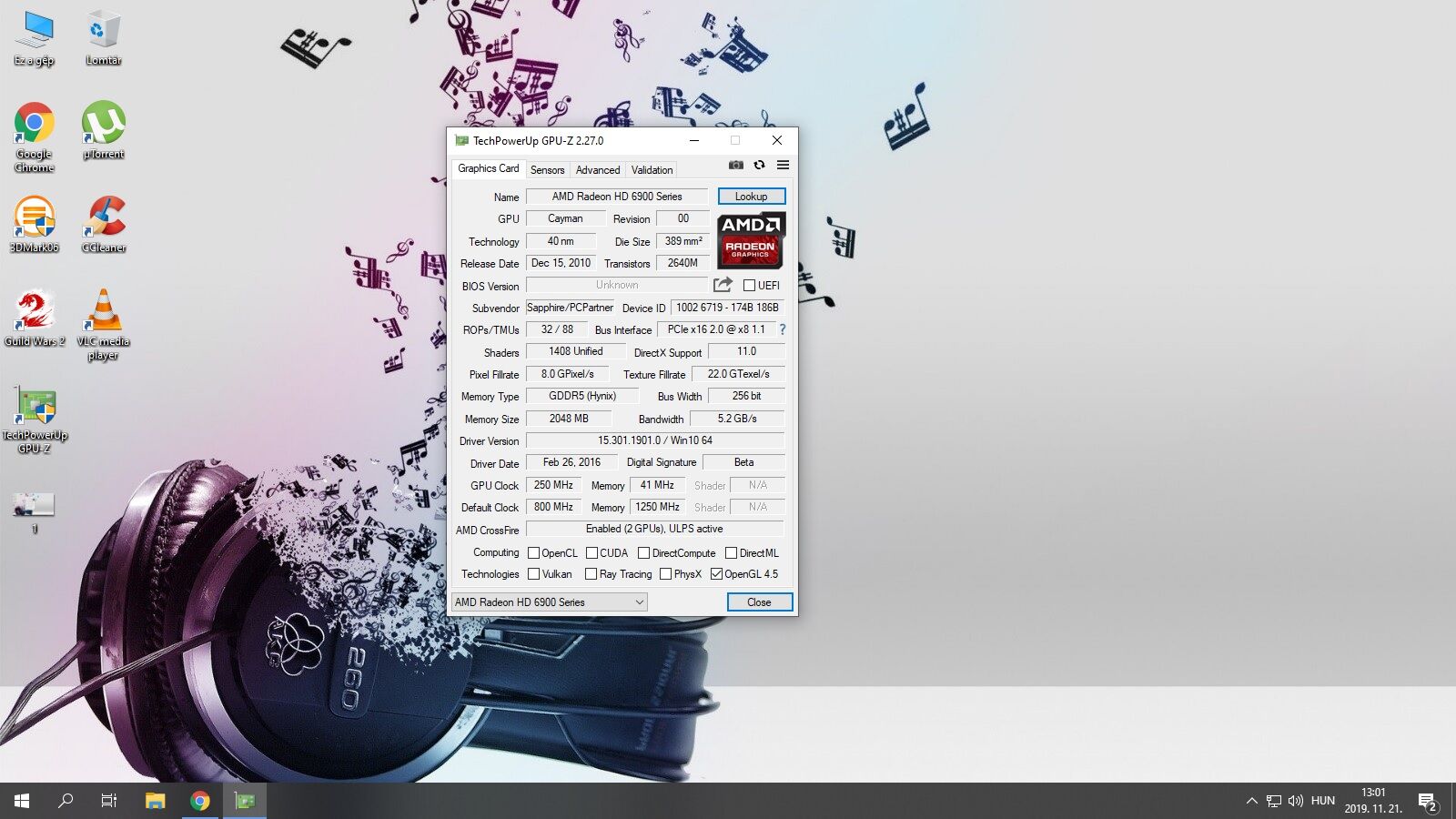
Task: Refresh GPU-Z readings with refresh icon
Action: tap(759, 165)
